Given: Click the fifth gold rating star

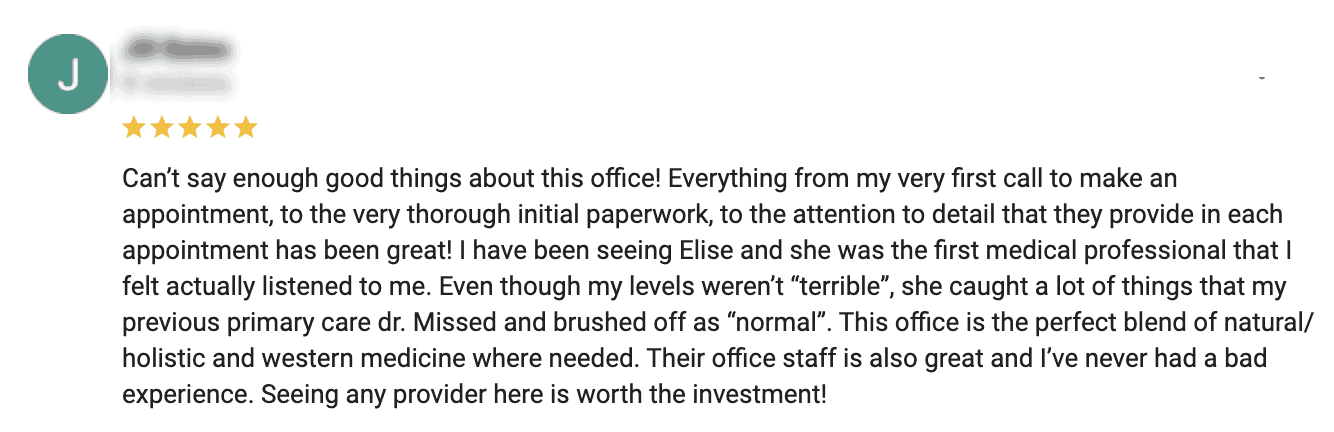Looking at the screenshot, I should (x=246, y=128).
